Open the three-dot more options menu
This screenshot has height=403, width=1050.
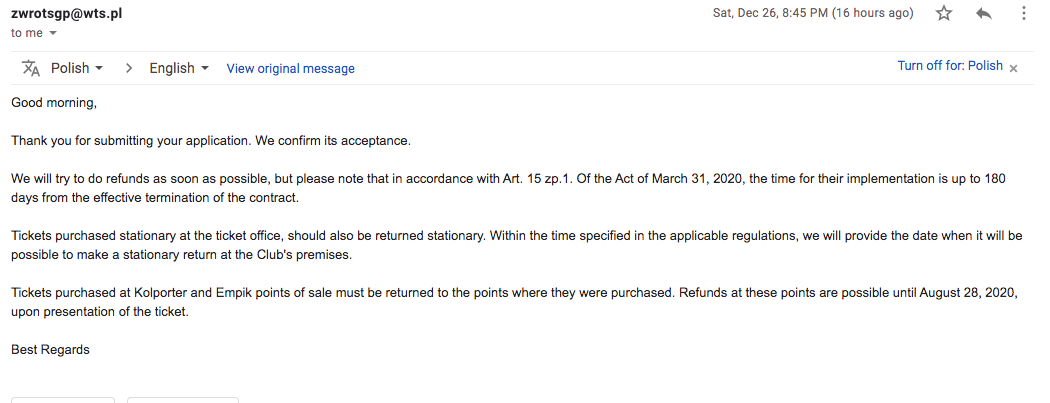point(1023,13)
